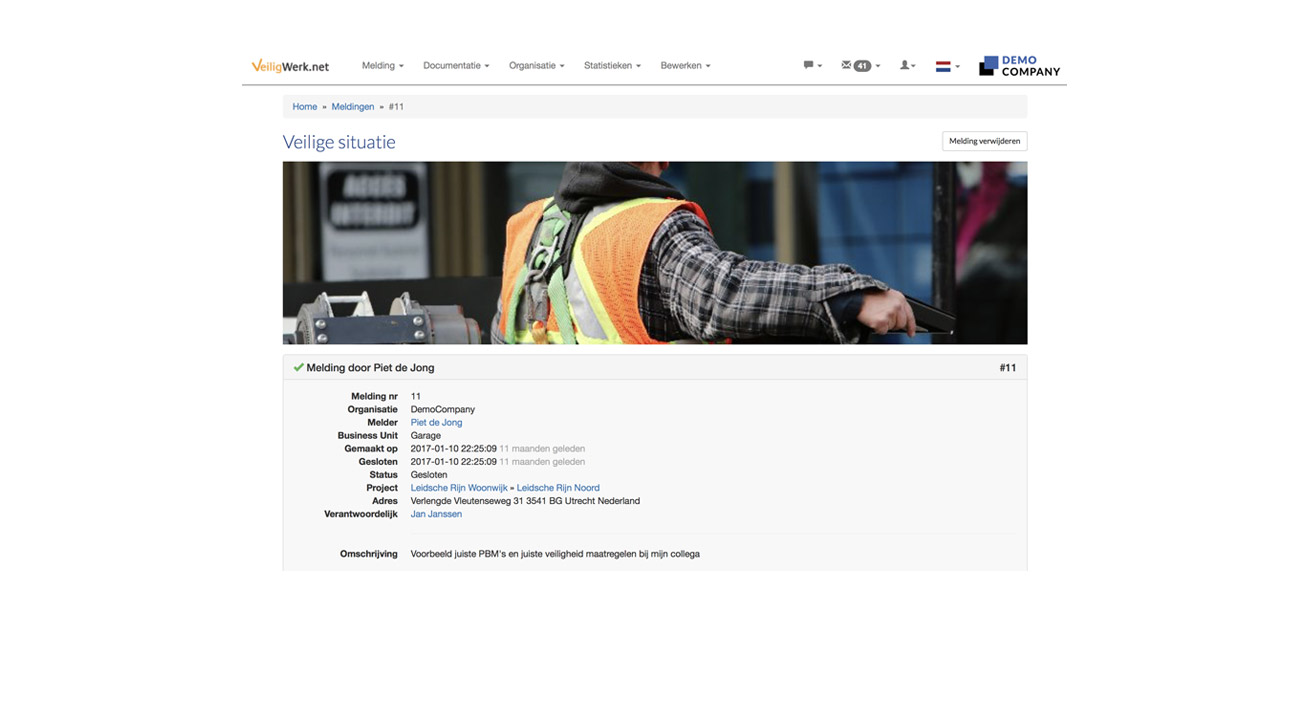Open Piet de Jong's profile link
1299x713 pixels.
click(436, 423)
